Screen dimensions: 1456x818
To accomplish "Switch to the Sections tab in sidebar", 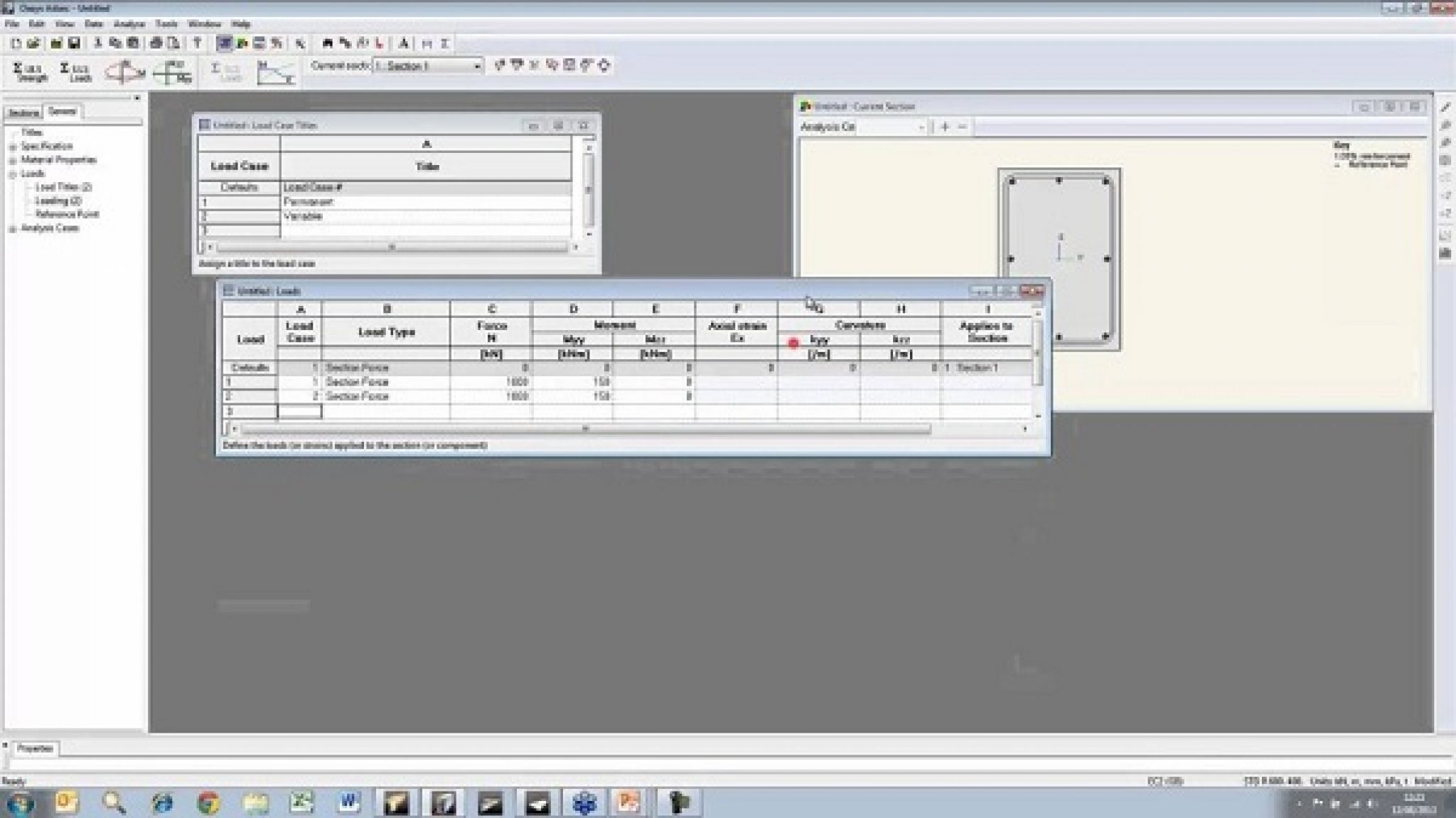I will click(23, 112).
